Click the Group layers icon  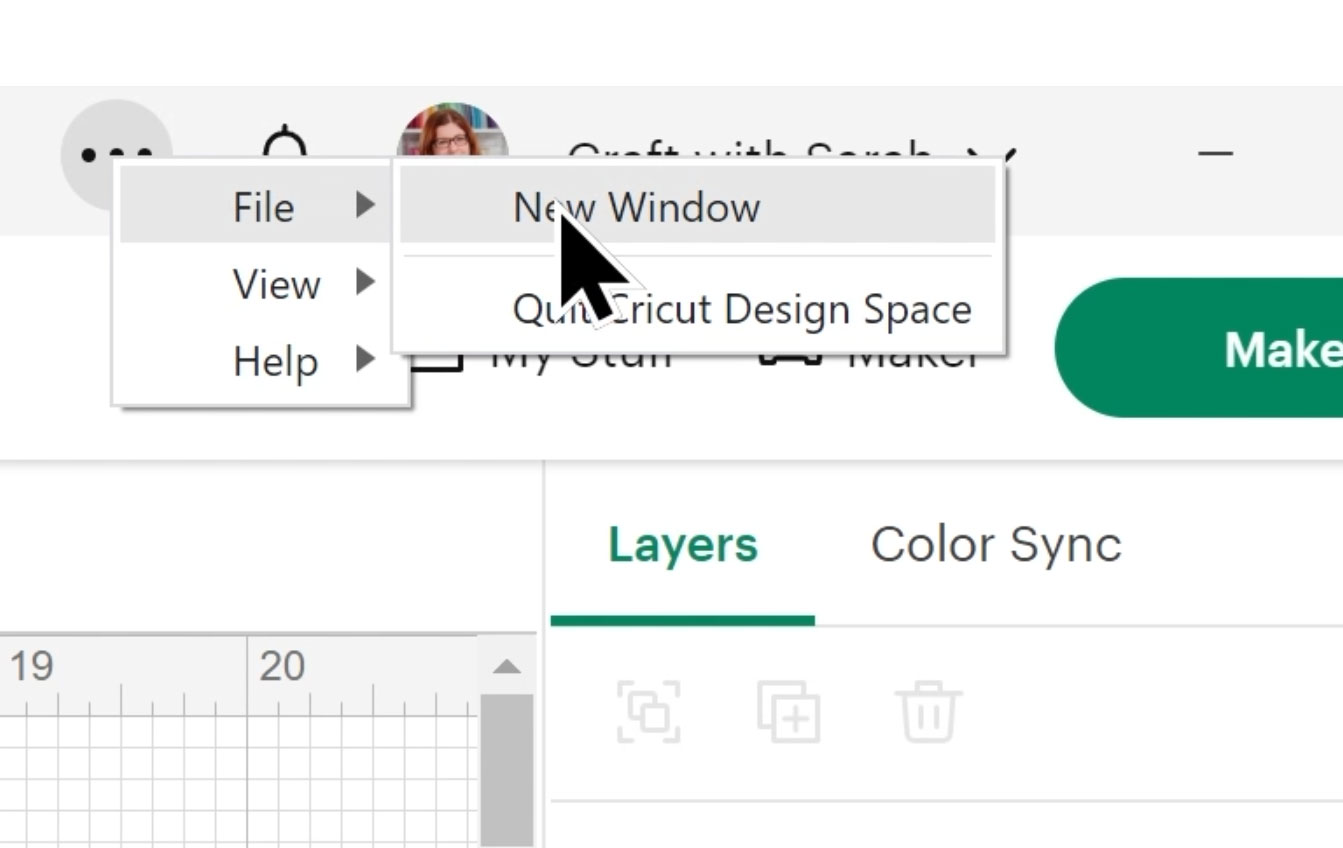tap(648, 711)
